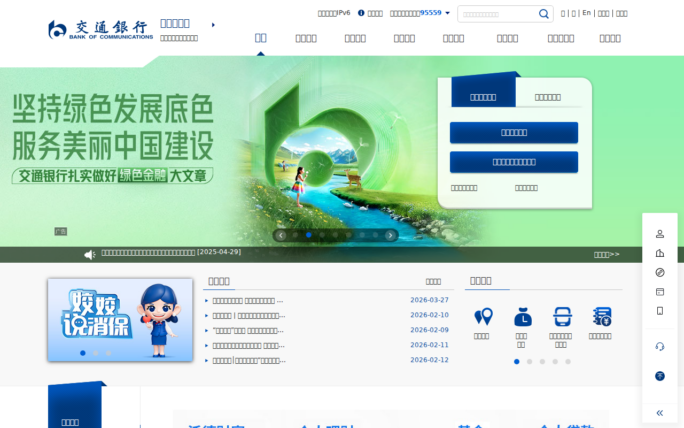Image resolution: width=684 pixels, height=428 pixels.
Task: Switch language via the En link
Action: (586, 13)
